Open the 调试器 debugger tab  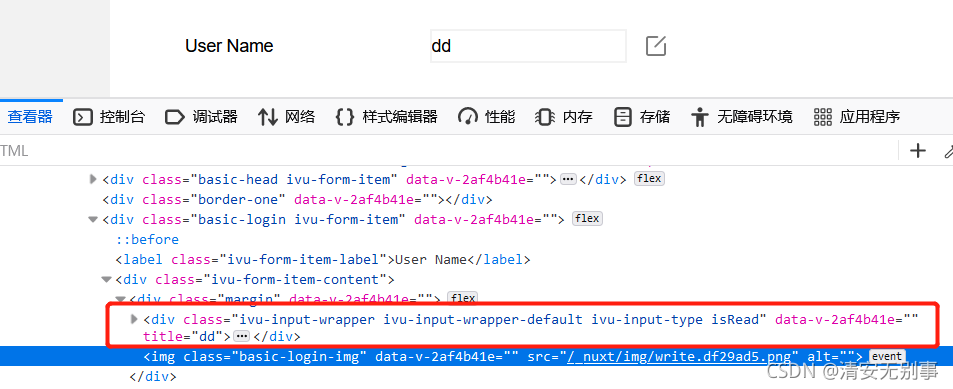[x=201, y=117]
